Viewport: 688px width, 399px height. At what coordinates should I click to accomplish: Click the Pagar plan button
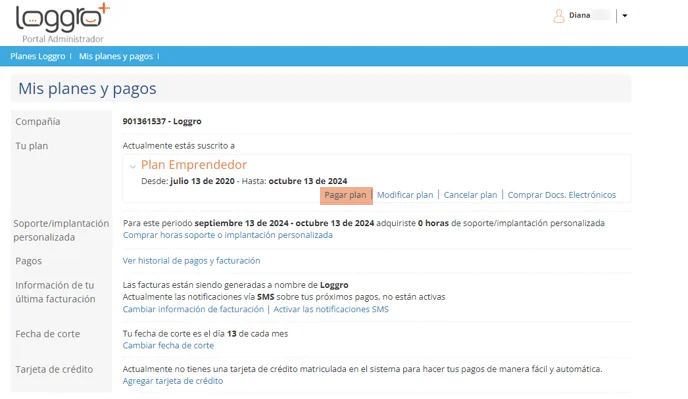tap(346, 195)
